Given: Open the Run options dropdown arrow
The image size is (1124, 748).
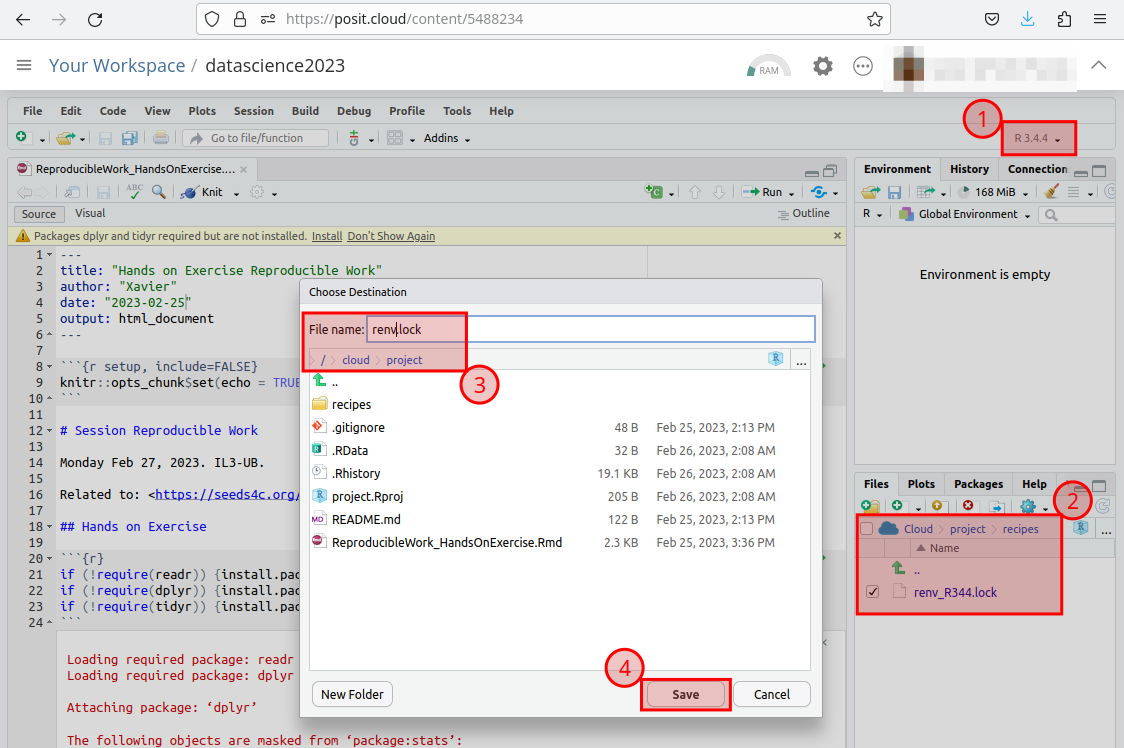Looking at the screenshot, I should pos(791,192).
